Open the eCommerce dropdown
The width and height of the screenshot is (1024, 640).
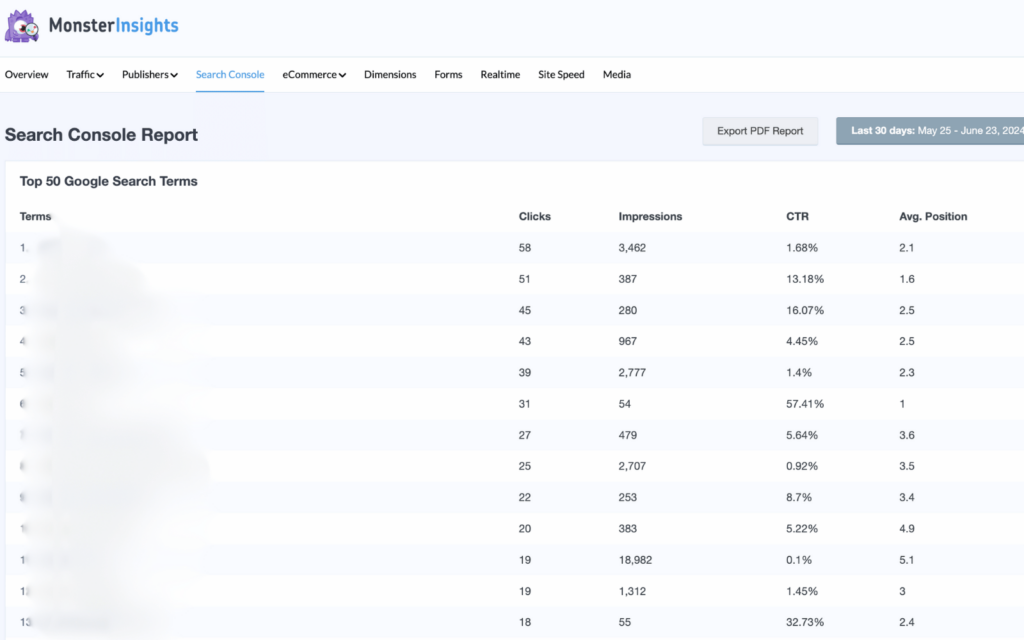(x=313, y=74)
